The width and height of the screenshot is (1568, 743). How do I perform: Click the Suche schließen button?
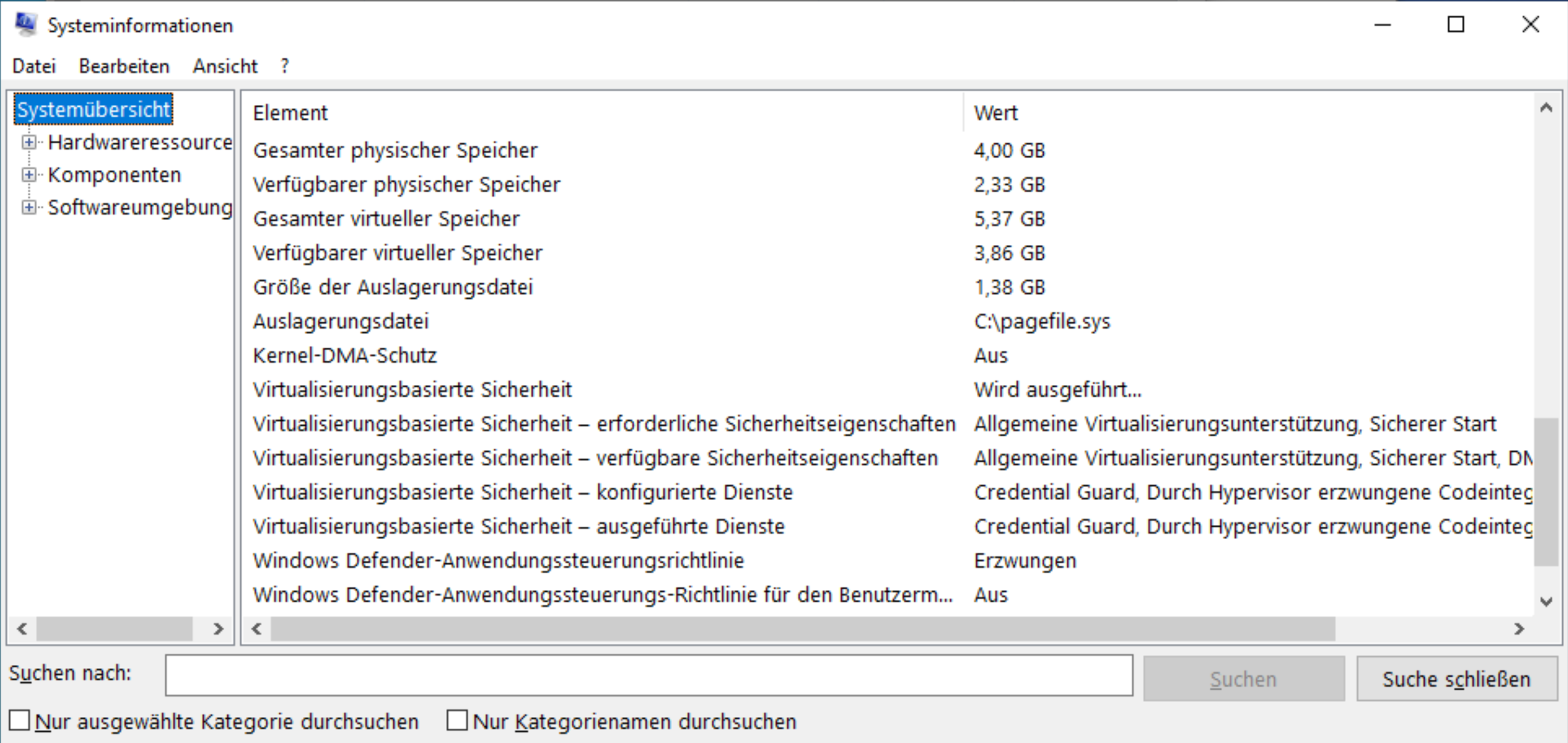point(1457,679)
